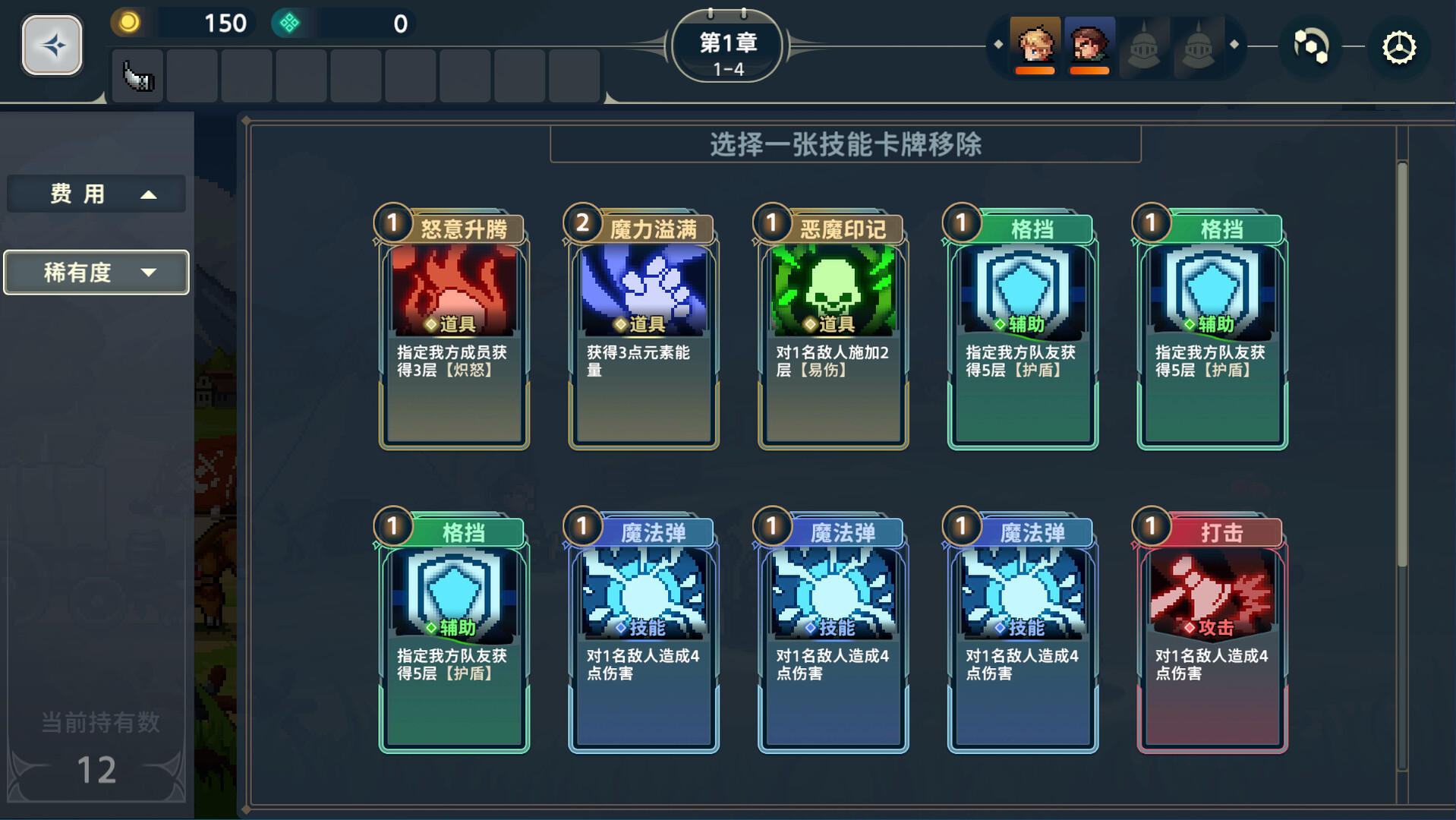Click the green gem currency icon
The width and height of the screenshot is (1456, 820).
pyautogui.click(x=288, y=24)
